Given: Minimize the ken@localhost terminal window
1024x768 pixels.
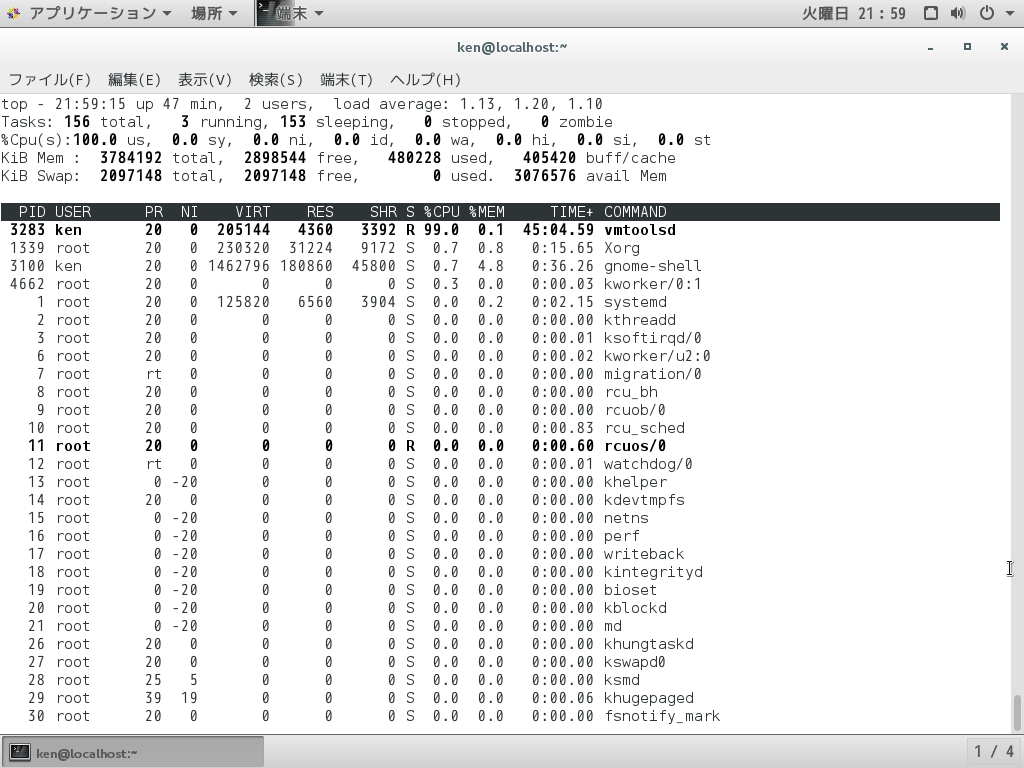Looking at the screenshot, I should pyautogui.click(x=930, y=47).
